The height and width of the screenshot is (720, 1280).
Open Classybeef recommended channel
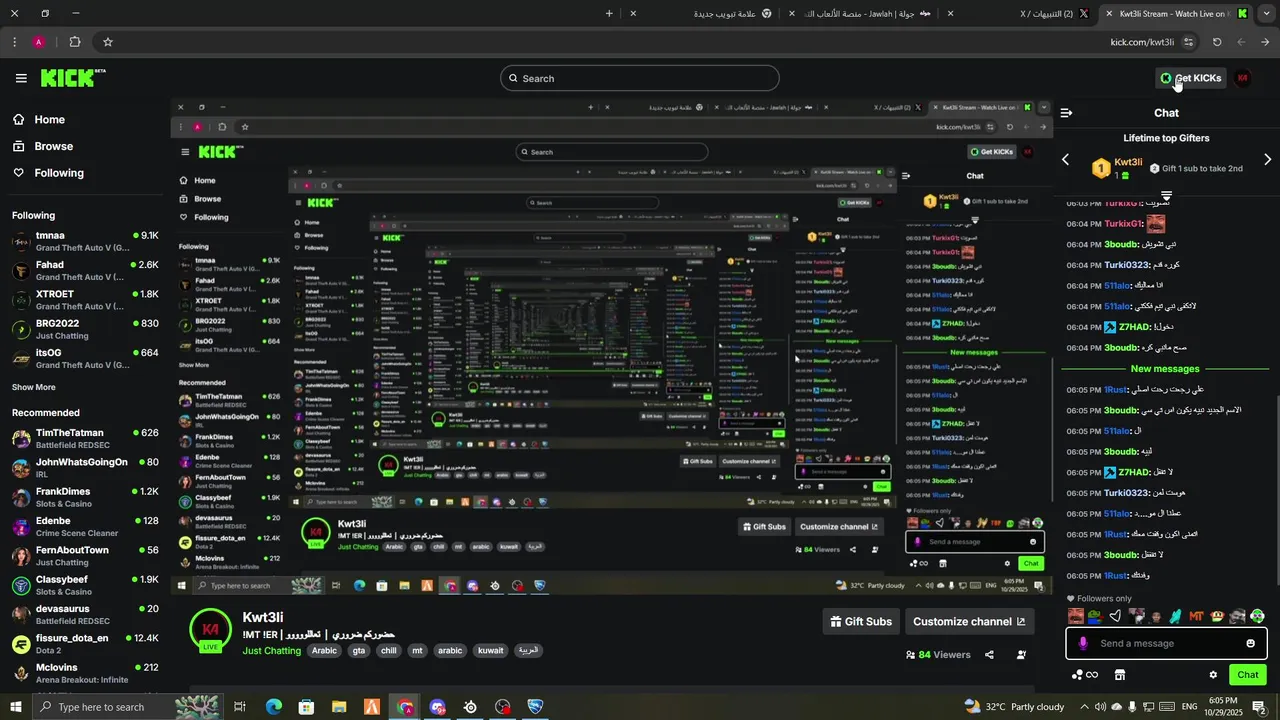pos(85,585)
